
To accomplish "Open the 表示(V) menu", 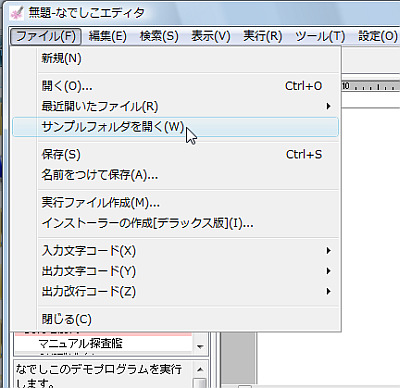I will 211,36.
